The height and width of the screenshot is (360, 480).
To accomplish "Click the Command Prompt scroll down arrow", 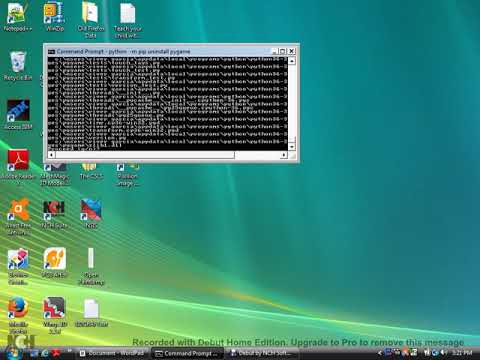I will coord(292,147).
